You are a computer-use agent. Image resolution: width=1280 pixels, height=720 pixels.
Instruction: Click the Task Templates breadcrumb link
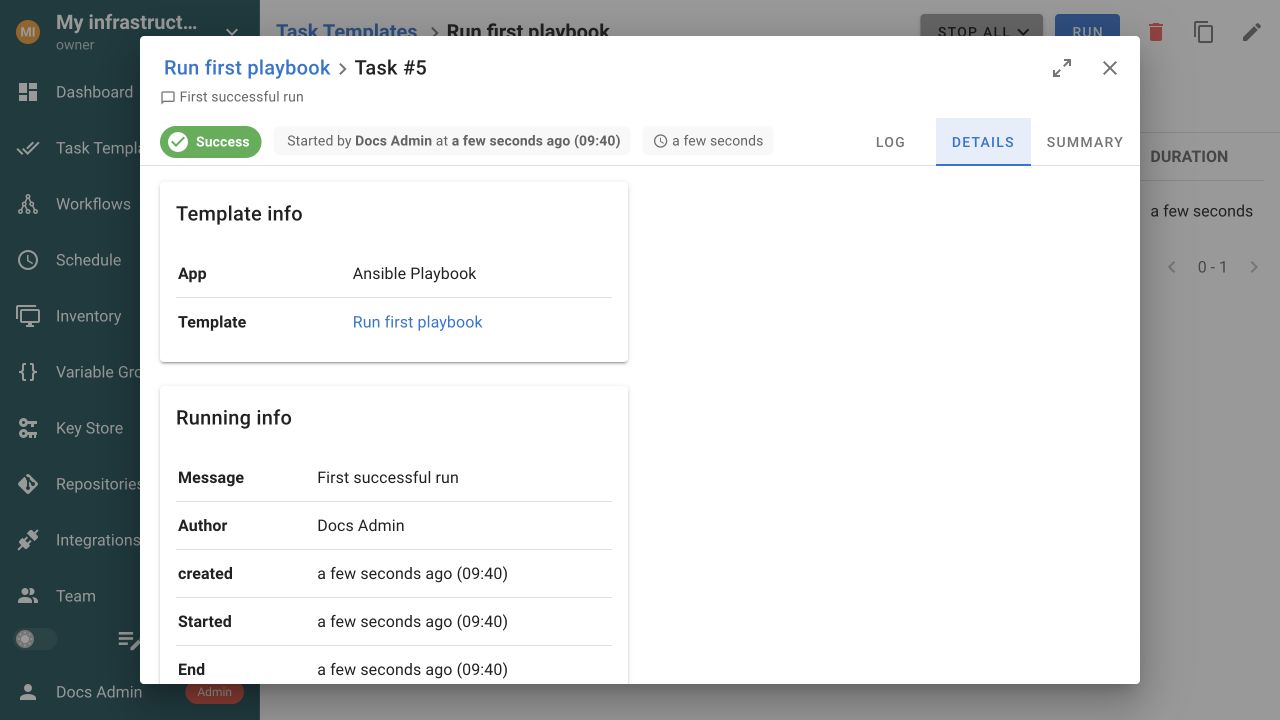[x=347, y=32]
